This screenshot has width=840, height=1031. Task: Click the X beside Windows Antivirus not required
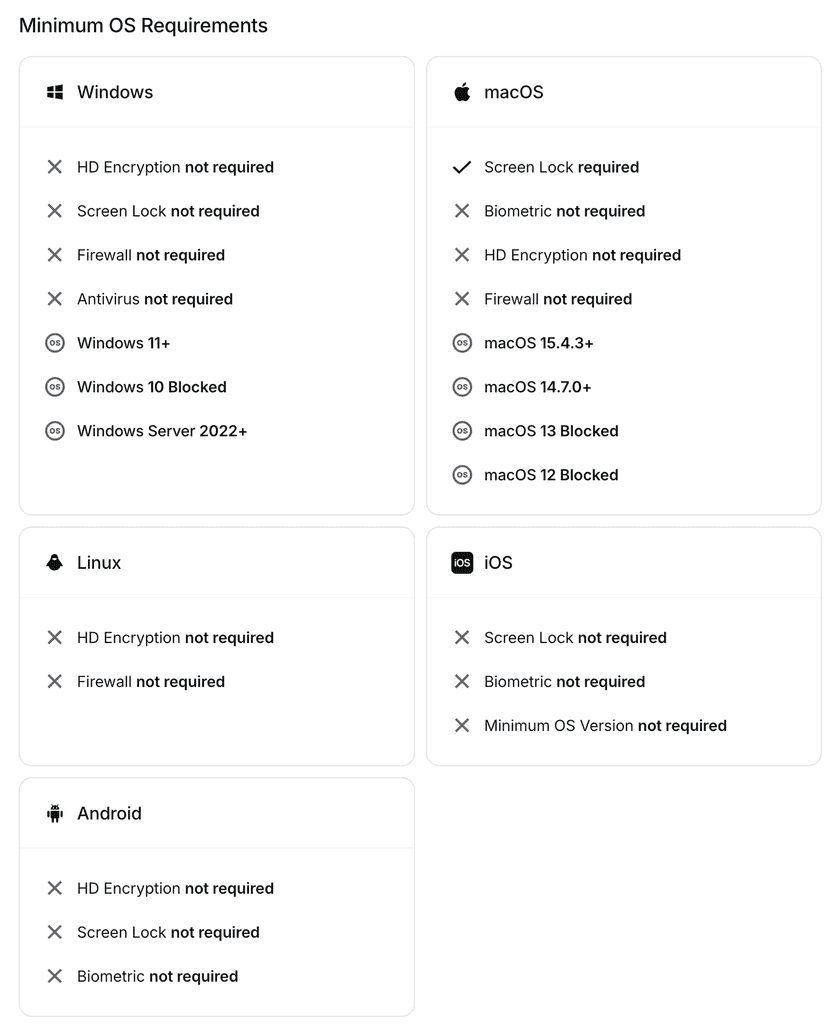pyautogui.click(x=55, y=299)
